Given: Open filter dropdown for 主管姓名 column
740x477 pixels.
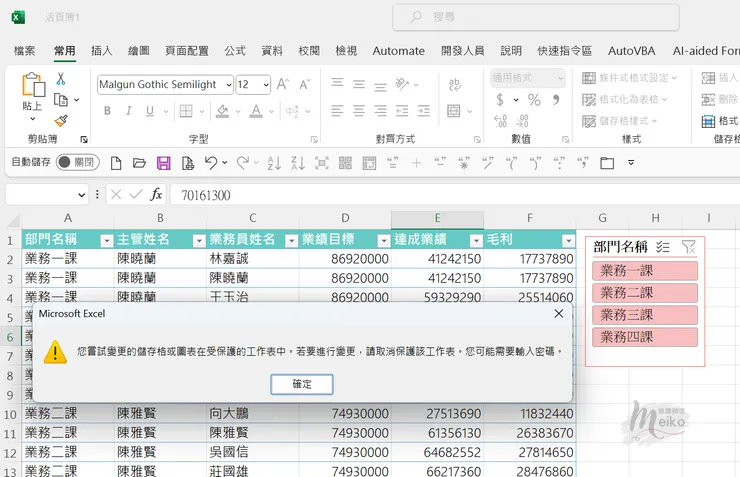Looking at the screenshot, I should point(199,241).
